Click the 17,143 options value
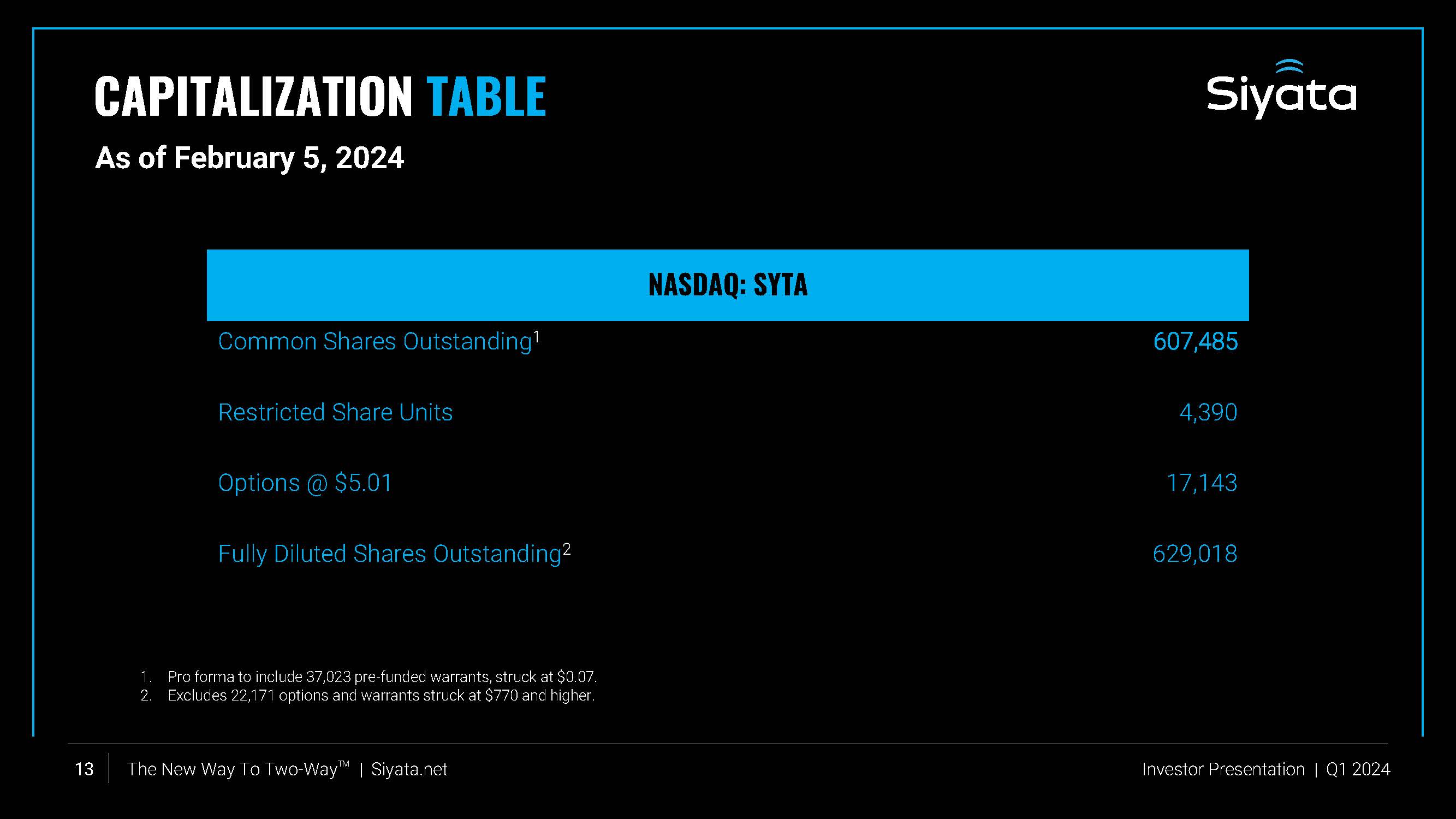 [1202, 483]
